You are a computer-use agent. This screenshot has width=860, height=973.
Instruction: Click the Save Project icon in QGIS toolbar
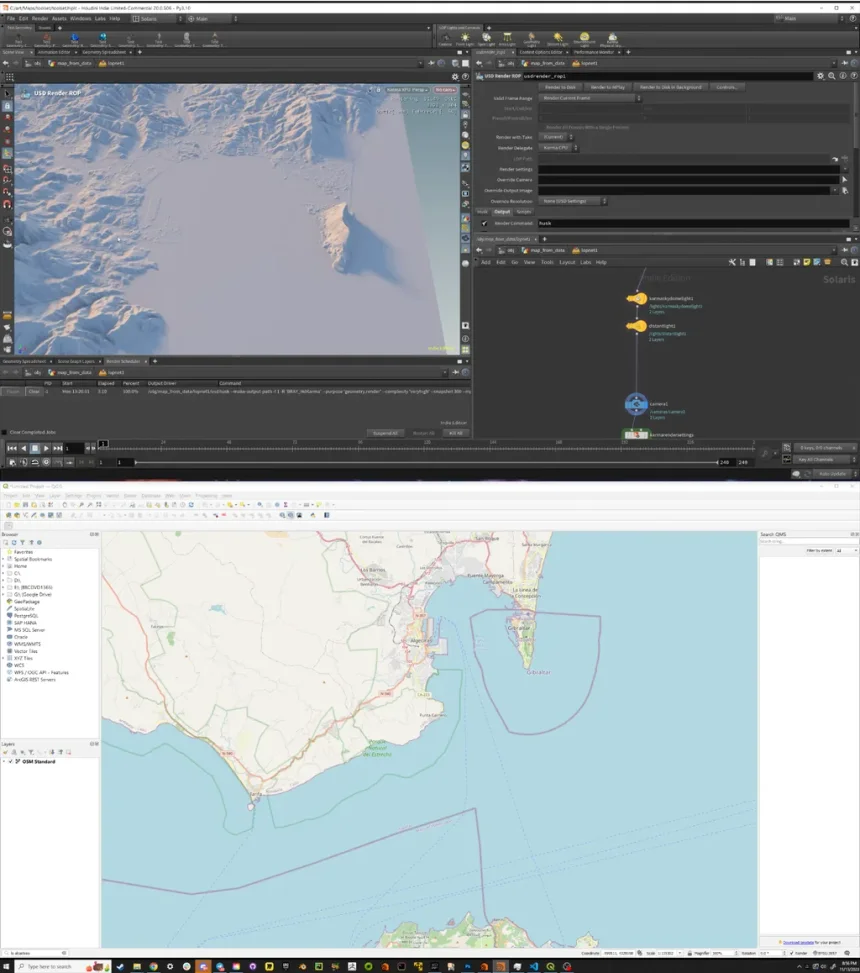click(25, 506)
